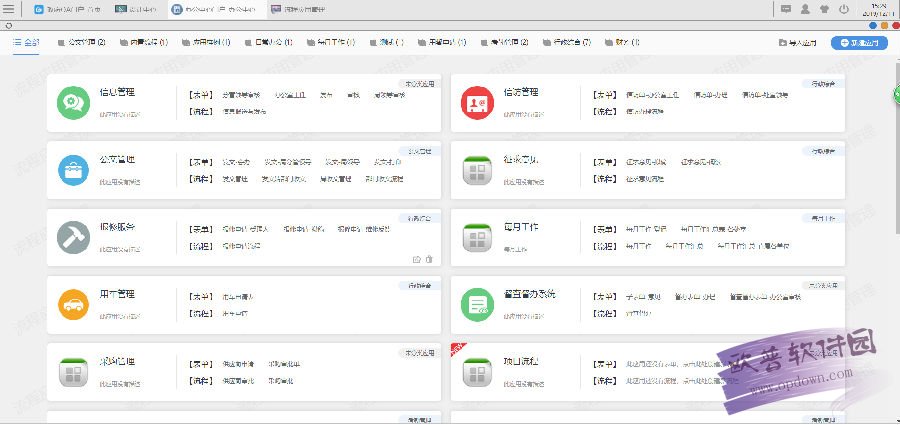Click the 导入应用 button
The image size is (900, 425).
click(x=797, y=42)
